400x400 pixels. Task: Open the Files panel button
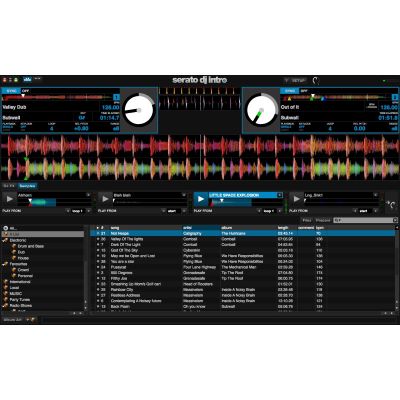point(307,220)
